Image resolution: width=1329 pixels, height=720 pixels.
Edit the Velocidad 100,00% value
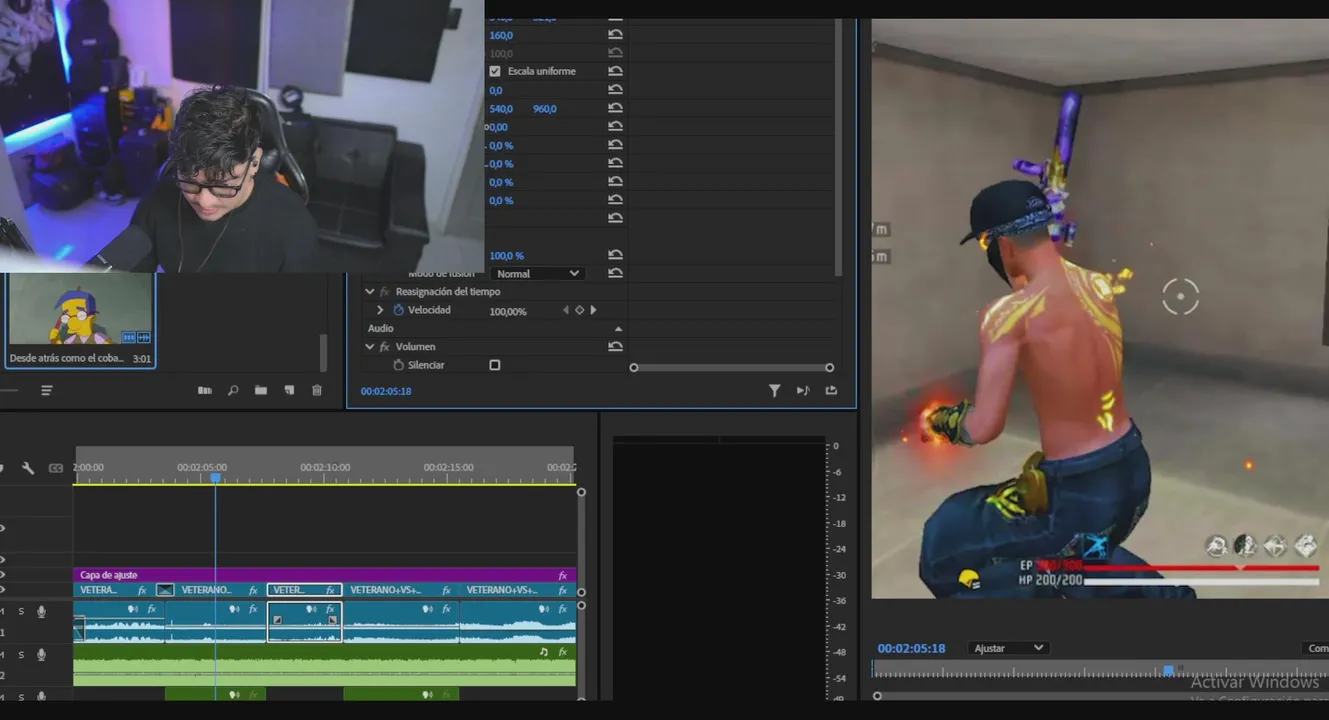click(x=508, y=311)
